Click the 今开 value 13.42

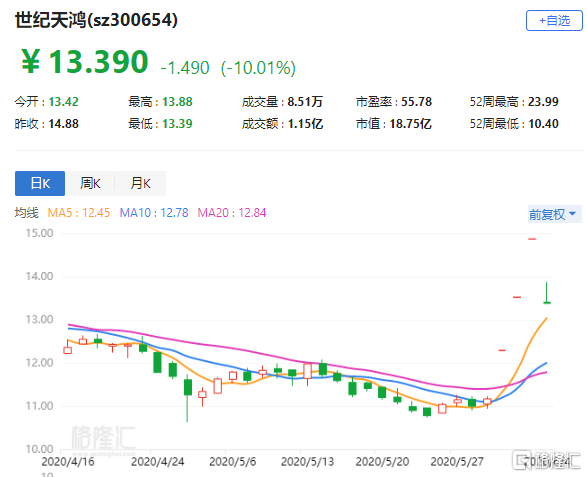coord(64,102)
